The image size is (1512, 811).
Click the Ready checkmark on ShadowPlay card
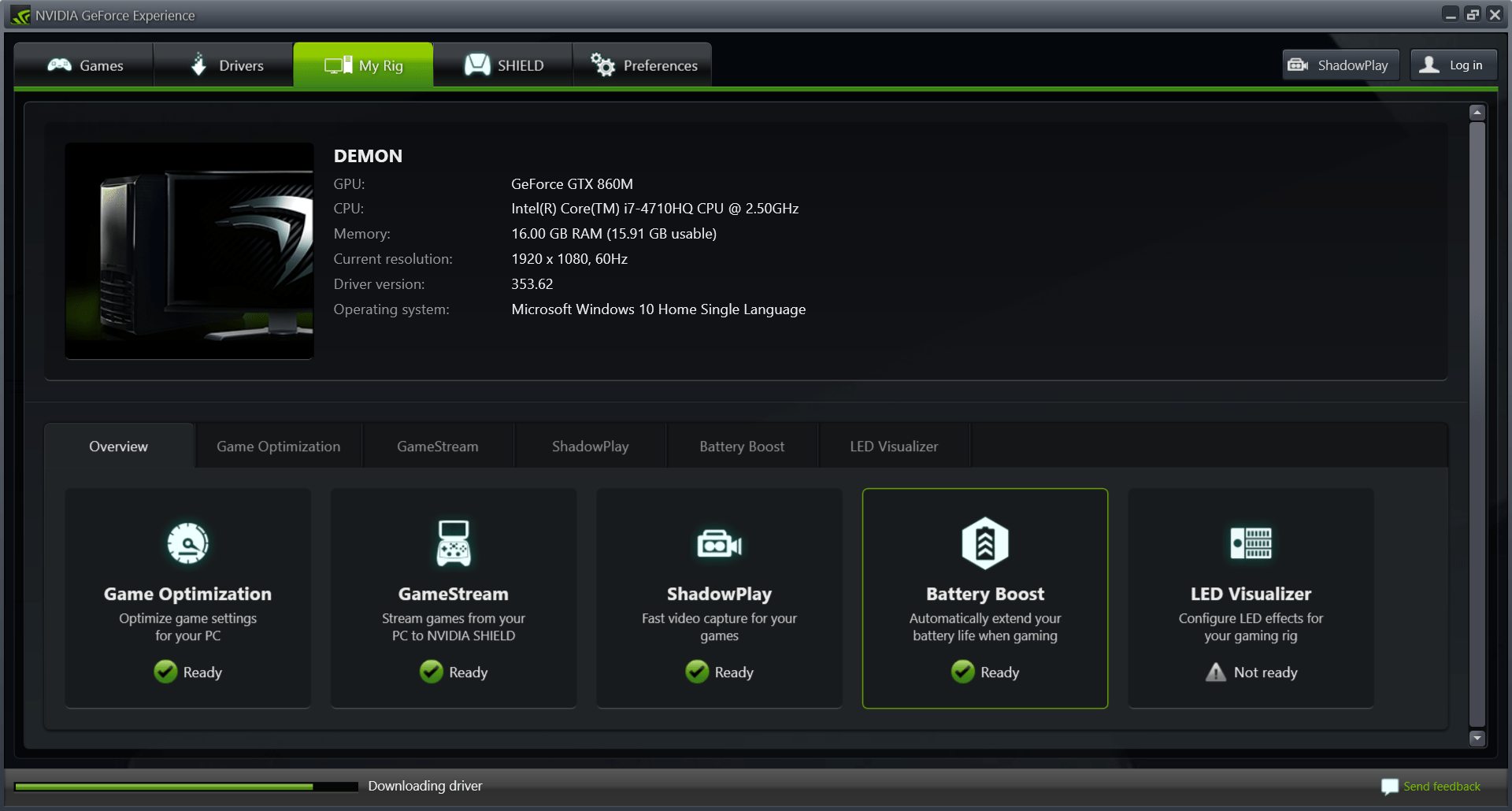pos(697,672)
